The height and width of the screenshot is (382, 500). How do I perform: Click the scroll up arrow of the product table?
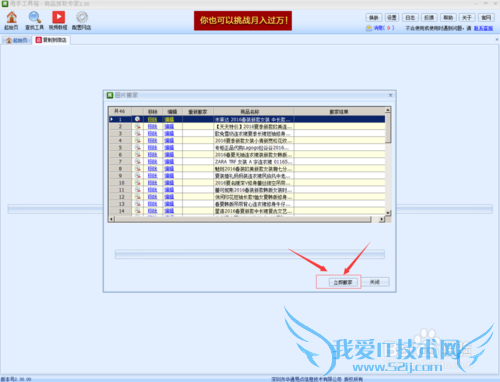point(388,110)
